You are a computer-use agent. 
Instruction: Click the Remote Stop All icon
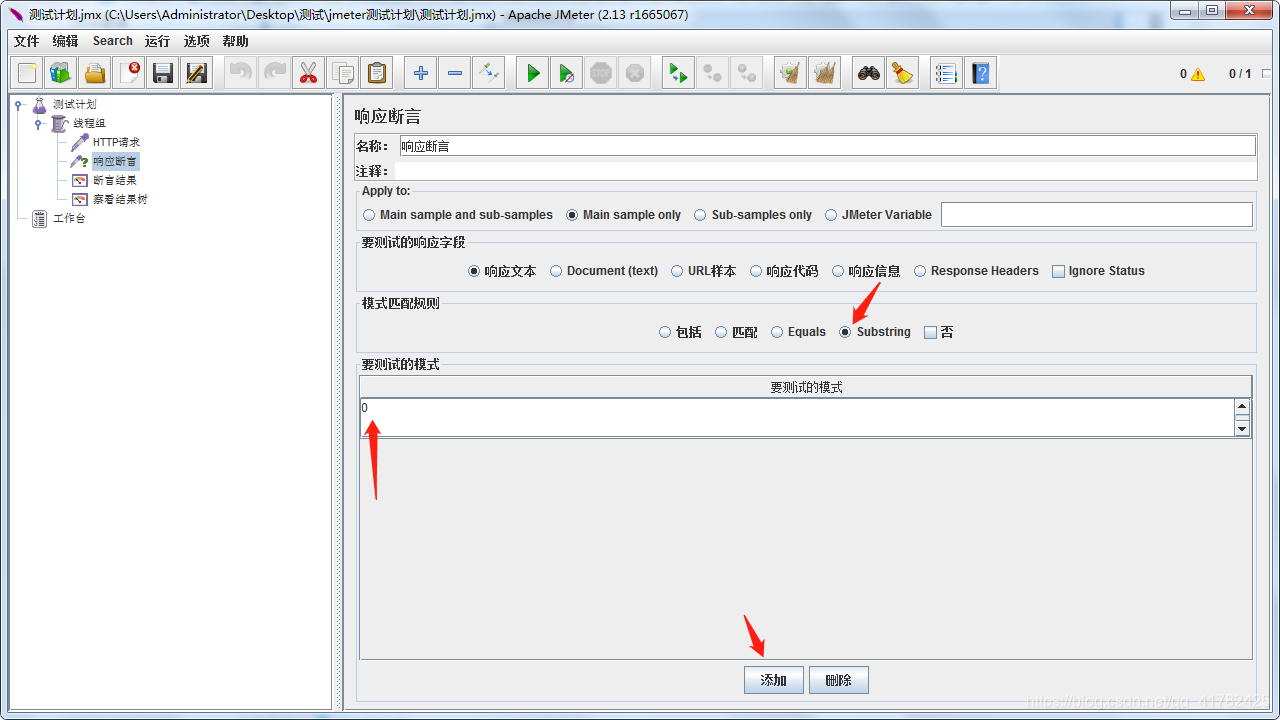coord(712,73)
